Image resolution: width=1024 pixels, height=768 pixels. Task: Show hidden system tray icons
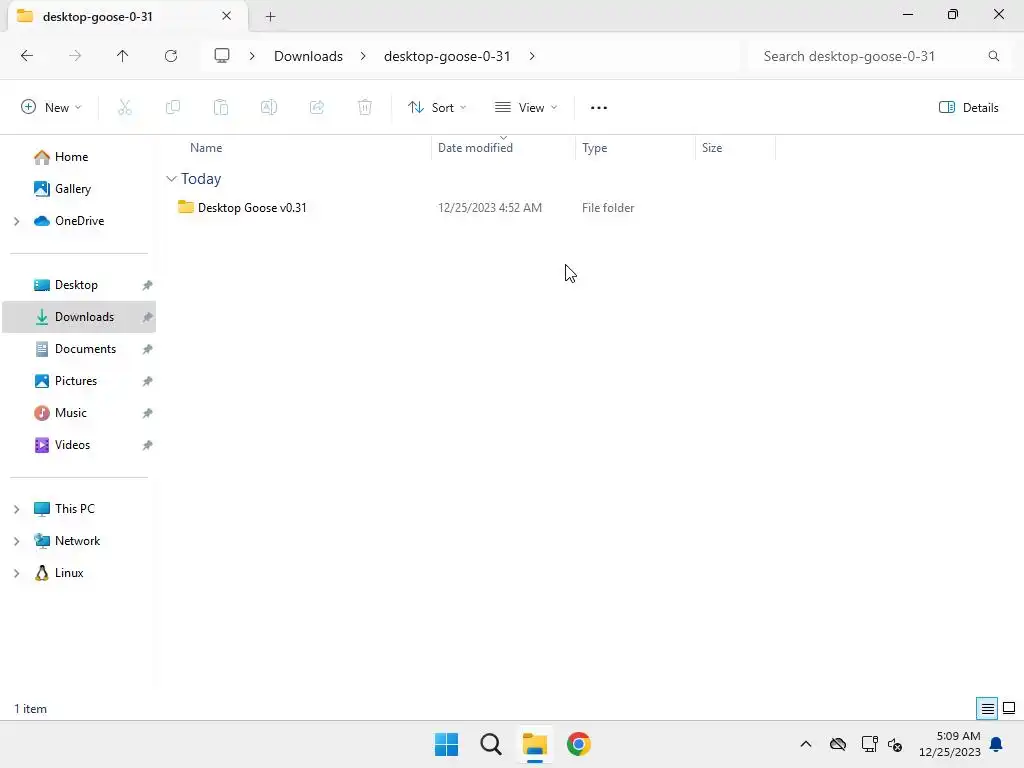coord(806,744)
